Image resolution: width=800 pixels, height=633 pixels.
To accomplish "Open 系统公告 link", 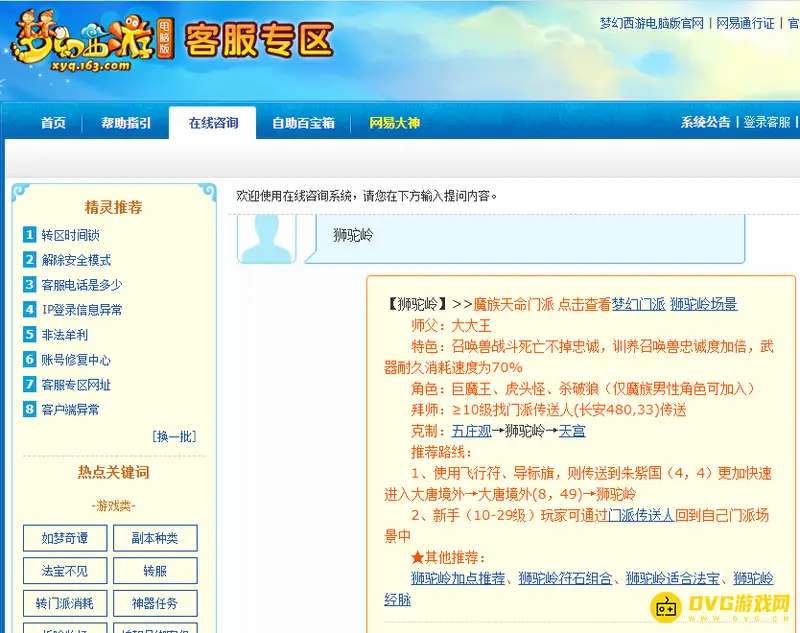I will pos(706,122).
